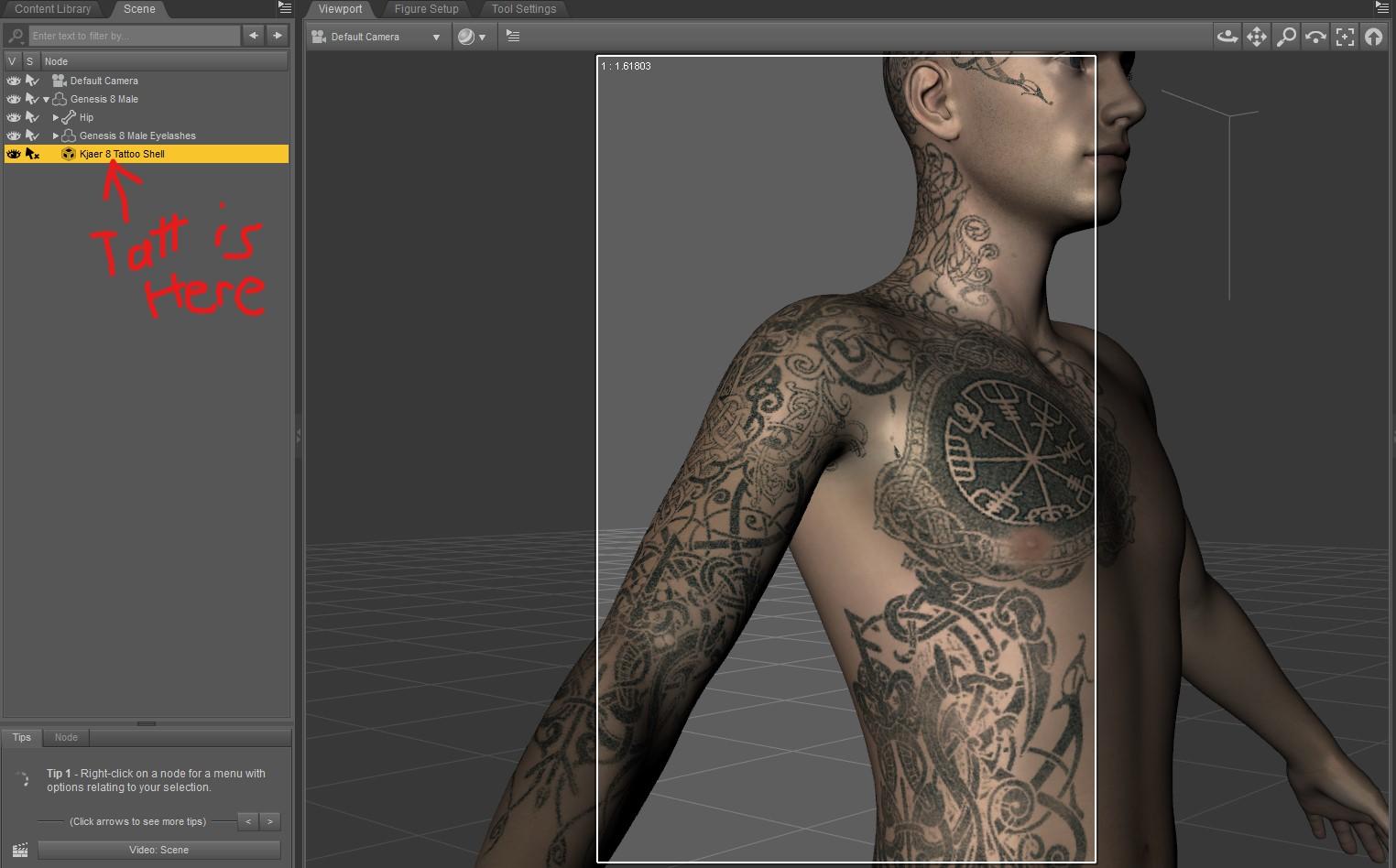Switch to the Node tab
Image resolution: width=1396 pixels, height=868 pixels.
point(66,737)
